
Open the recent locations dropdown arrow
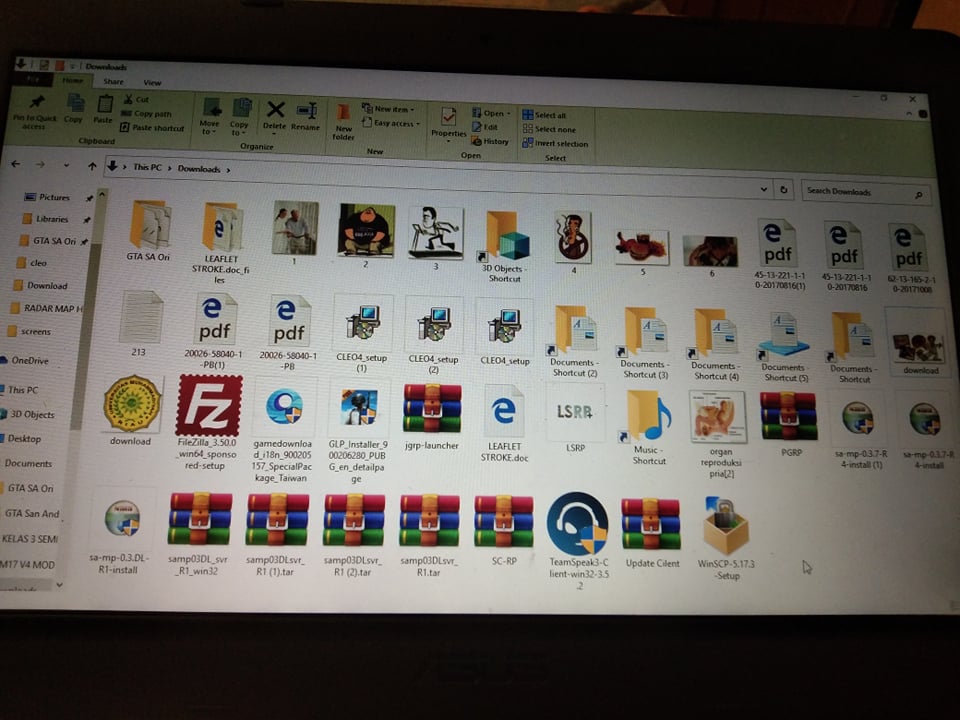point(66,165)
